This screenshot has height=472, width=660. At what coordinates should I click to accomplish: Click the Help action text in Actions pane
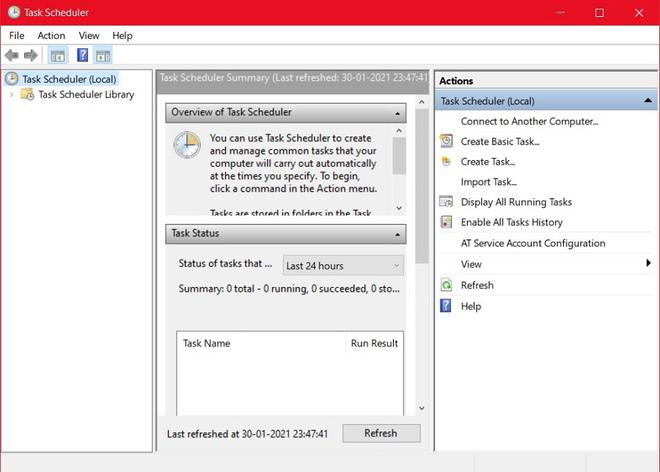pyautogui.click(x=471, y=306)
